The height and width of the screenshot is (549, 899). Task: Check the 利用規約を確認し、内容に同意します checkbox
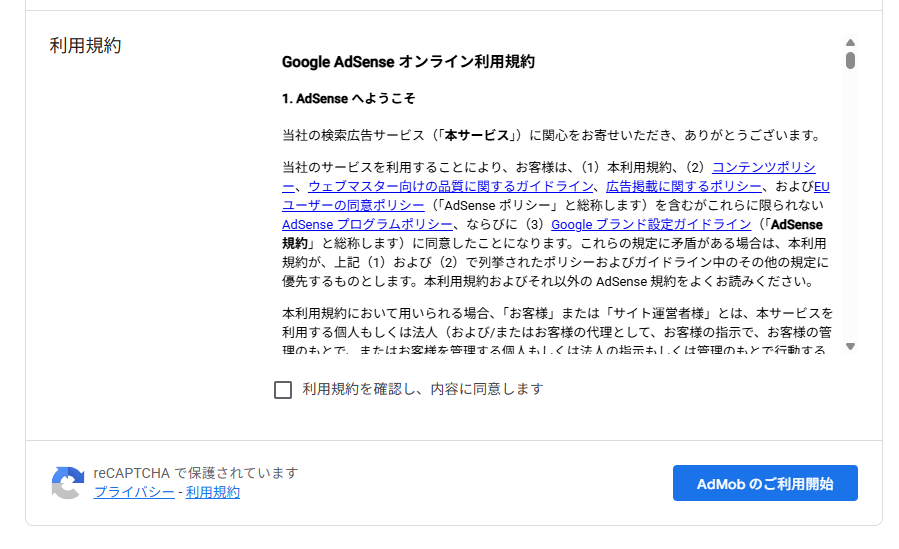tap(283, 390)
